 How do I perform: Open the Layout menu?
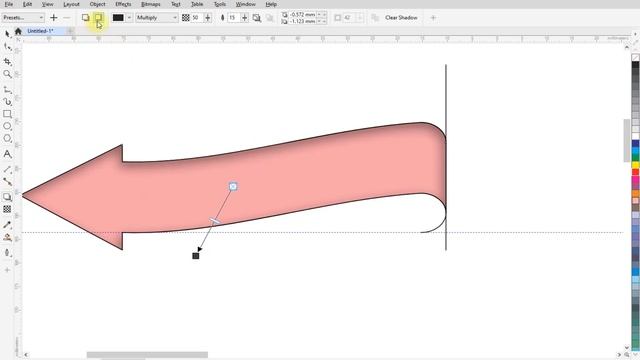(71, 4)
